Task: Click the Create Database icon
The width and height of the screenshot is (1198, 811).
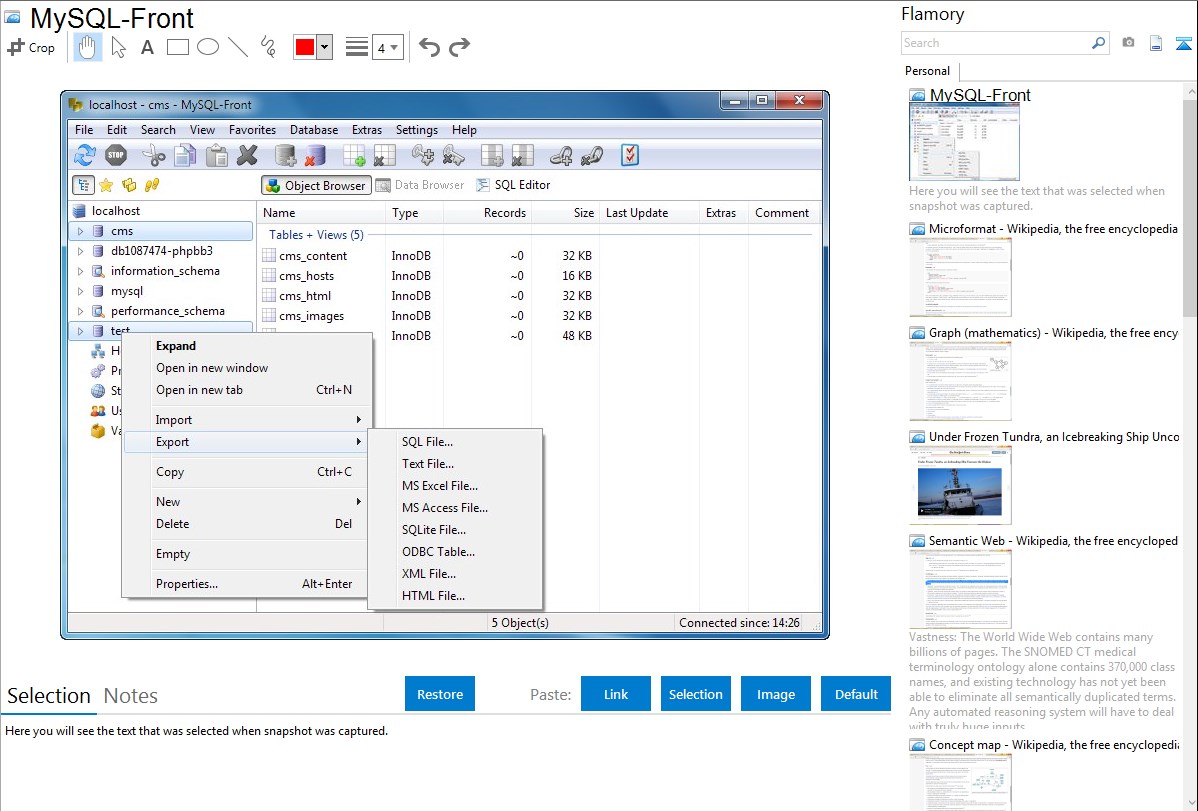Action: point(286,156)
